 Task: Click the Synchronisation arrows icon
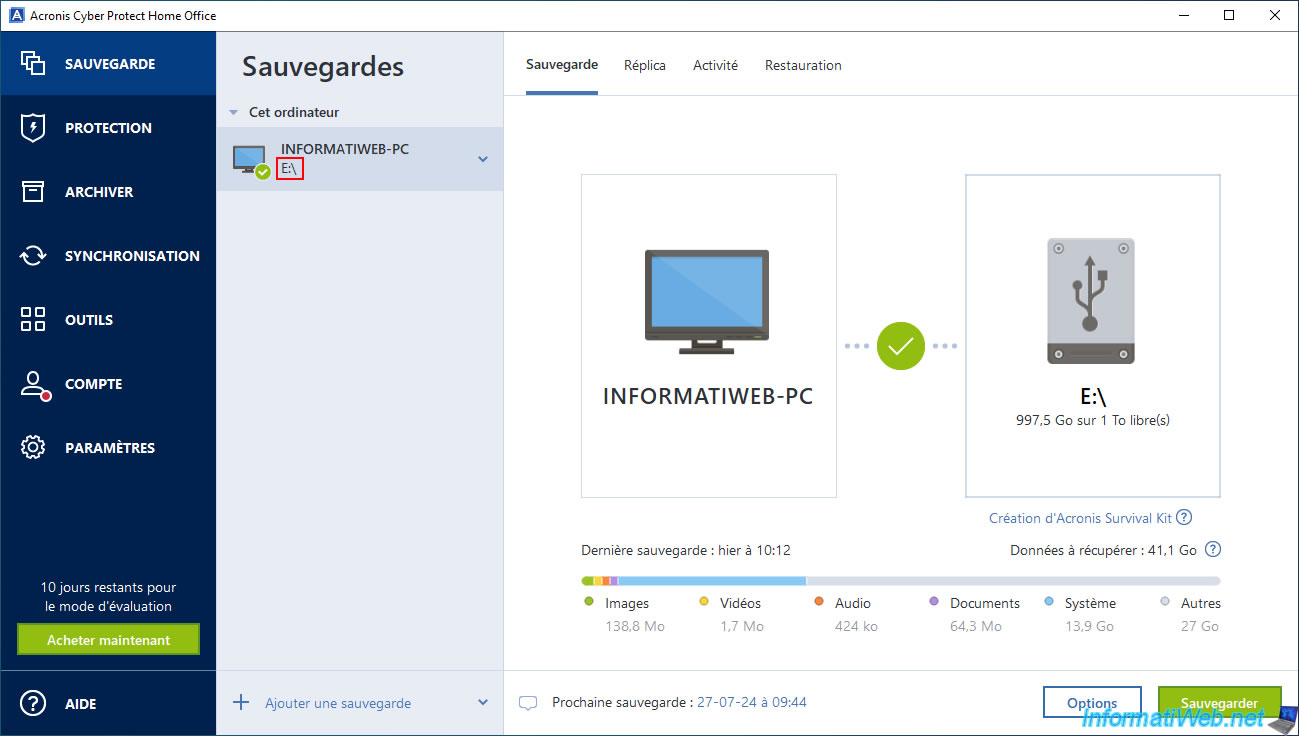(x=33, y=256)
